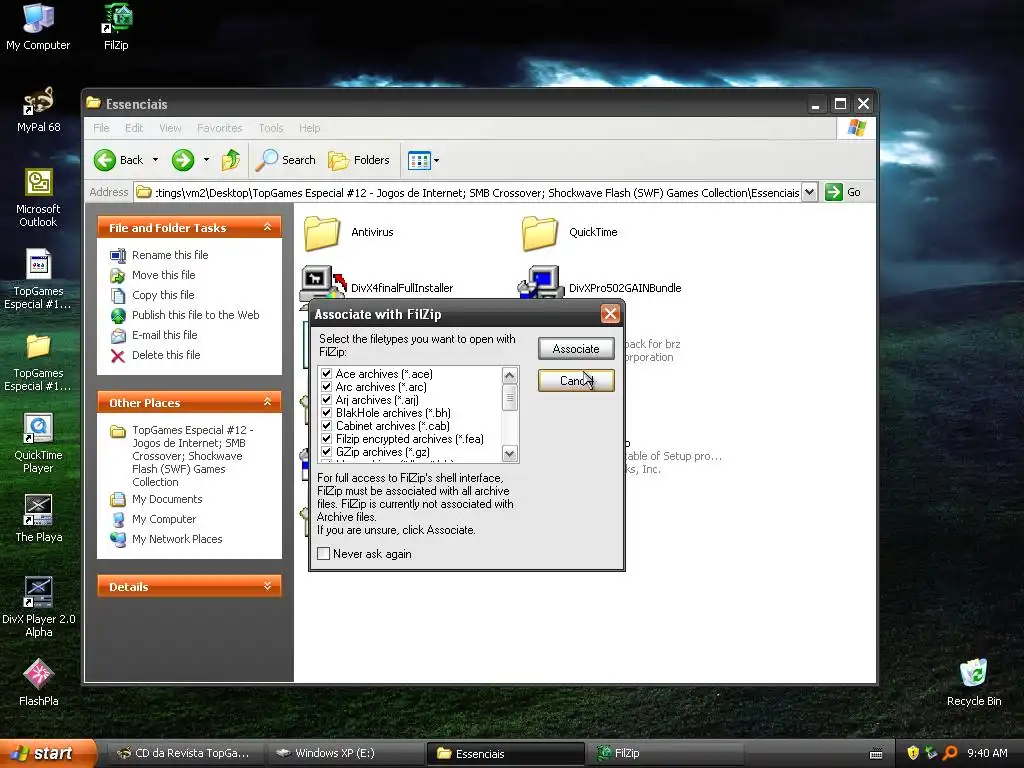
Task: Click the filetype list scrollbar thumb
Action: point(509,398)
